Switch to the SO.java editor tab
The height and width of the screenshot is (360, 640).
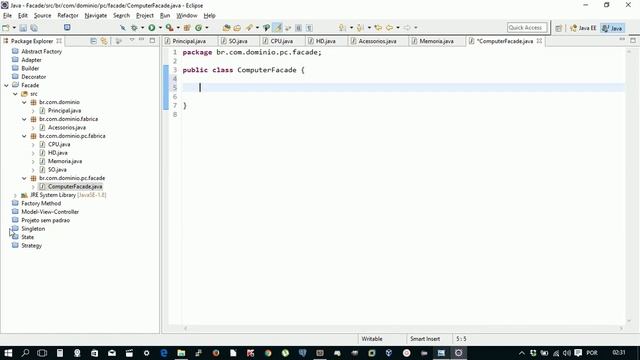point(238,41)
